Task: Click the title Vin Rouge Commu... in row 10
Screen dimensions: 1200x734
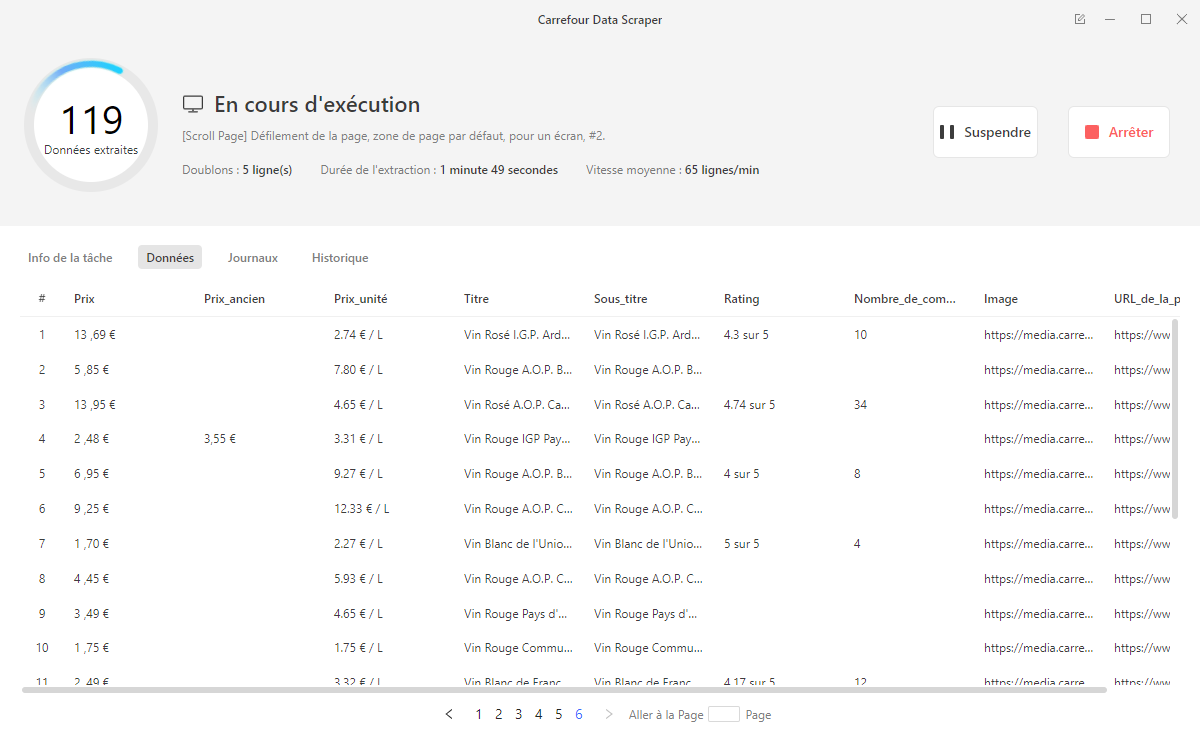Action: click(519, 648)
